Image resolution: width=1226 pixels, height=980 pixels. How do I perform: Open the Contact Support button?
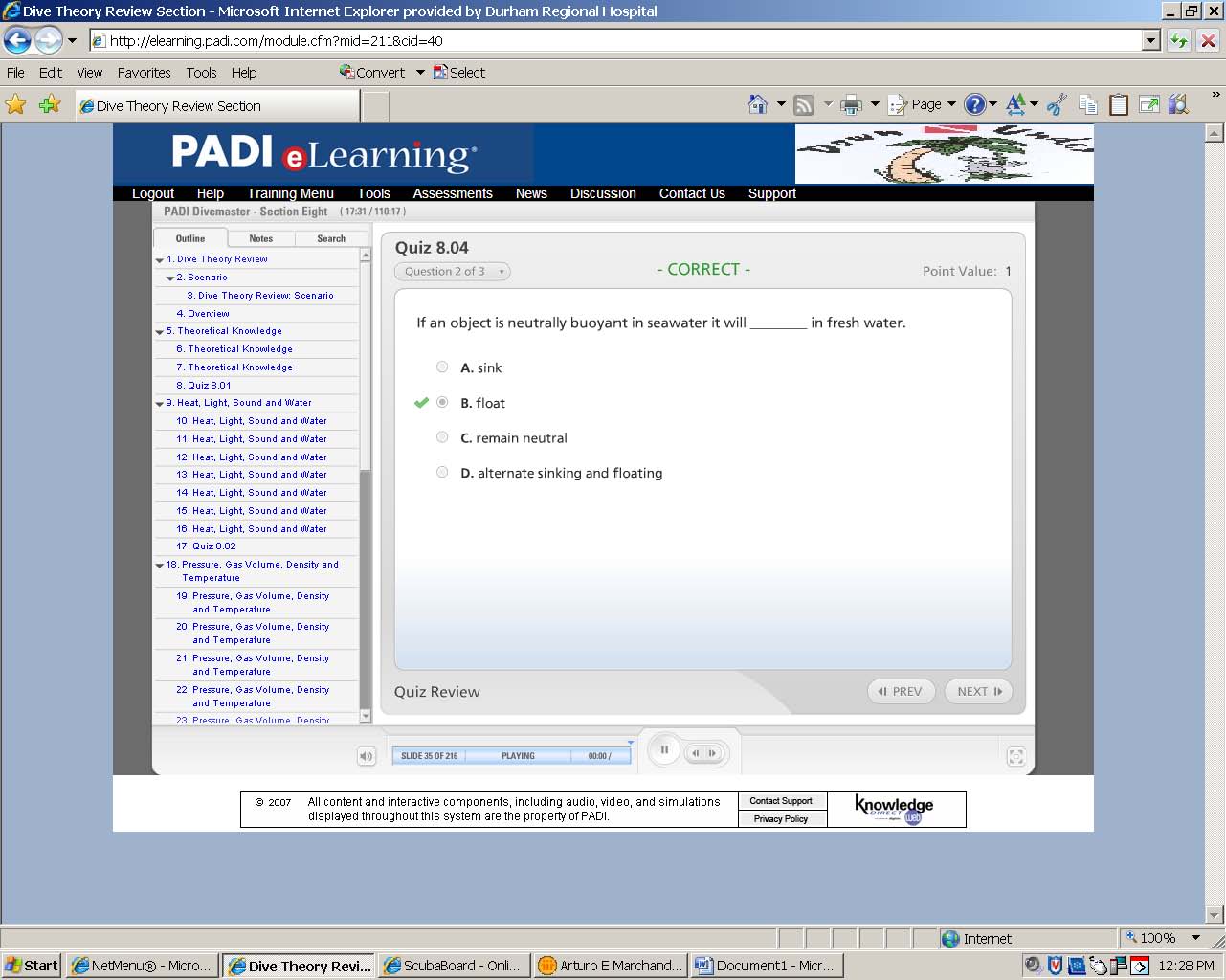pyautogui.click(x=781, y=801)
